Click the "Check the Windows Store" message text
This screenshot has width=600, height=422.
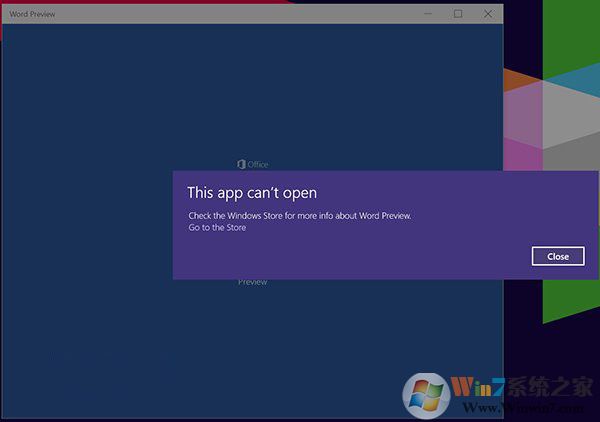coord(300,216)
